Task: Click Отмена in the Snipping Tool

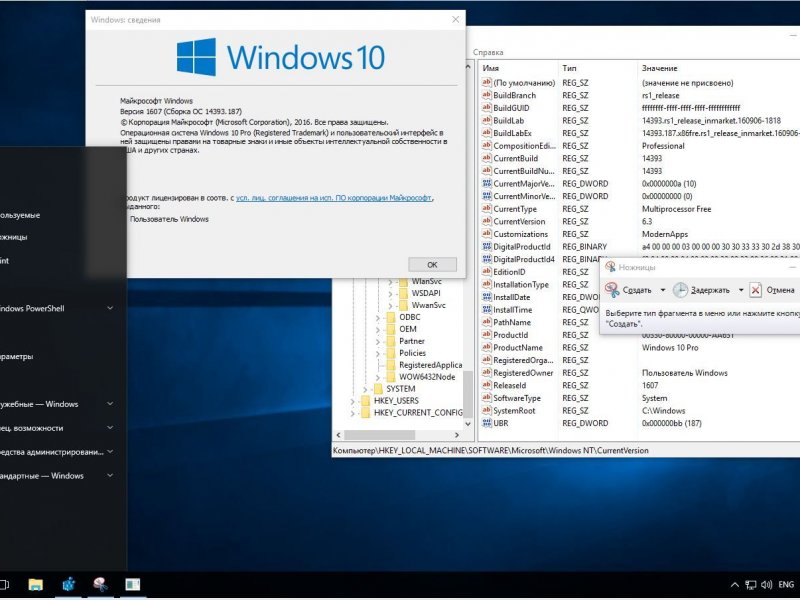Action: tap(780, 290)
